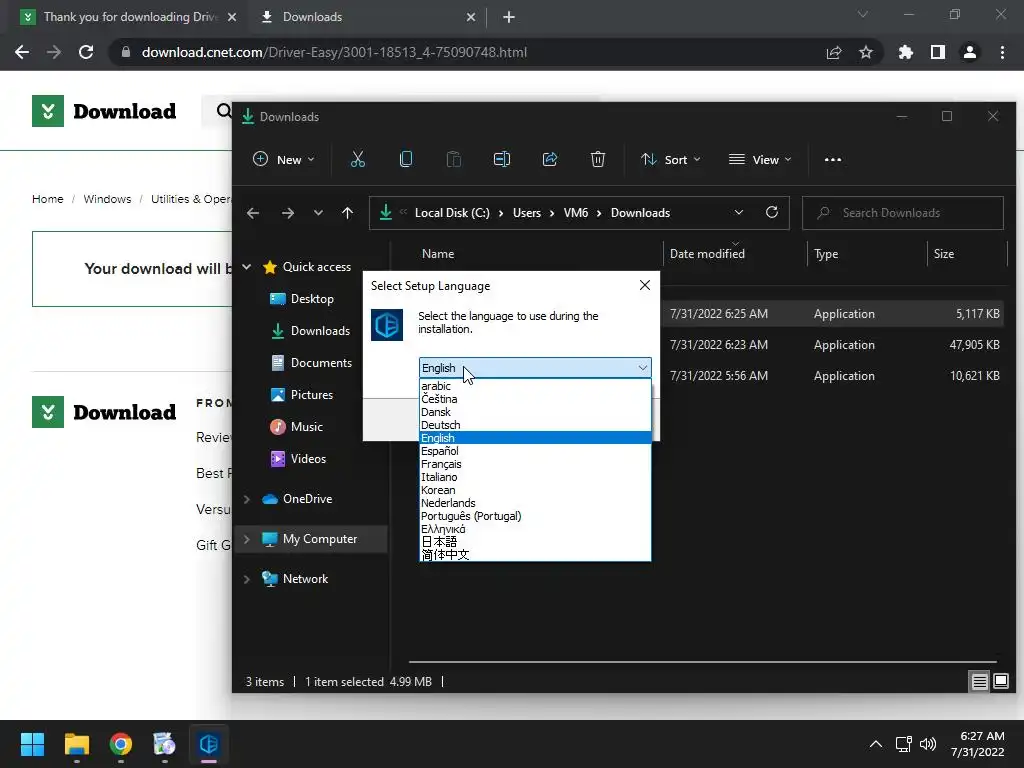Open Documents in Quick access
Screen dimensions: 1024x768
point(321,362)
